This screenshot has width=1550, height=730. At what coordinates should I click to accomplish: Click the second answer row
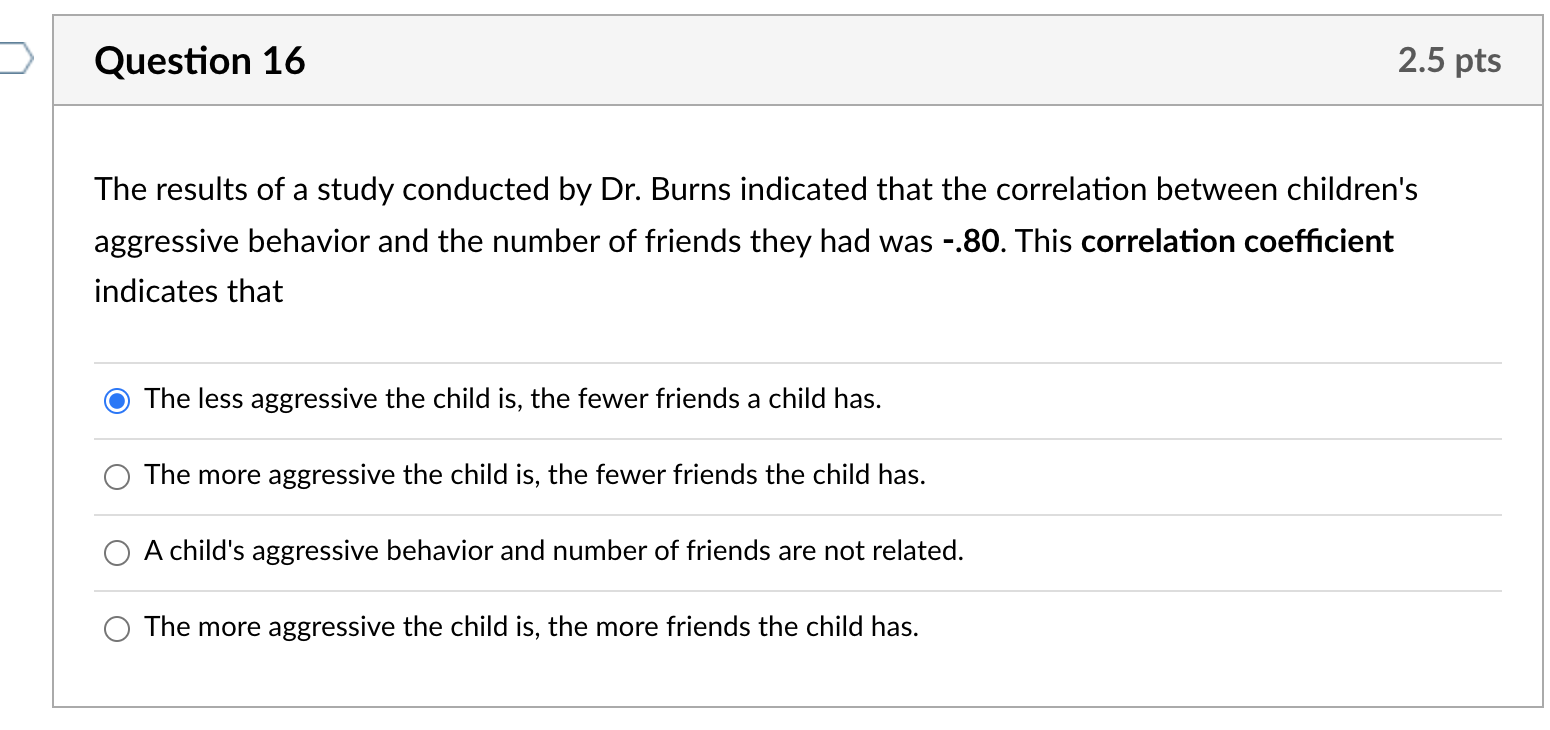click(700, 476)
